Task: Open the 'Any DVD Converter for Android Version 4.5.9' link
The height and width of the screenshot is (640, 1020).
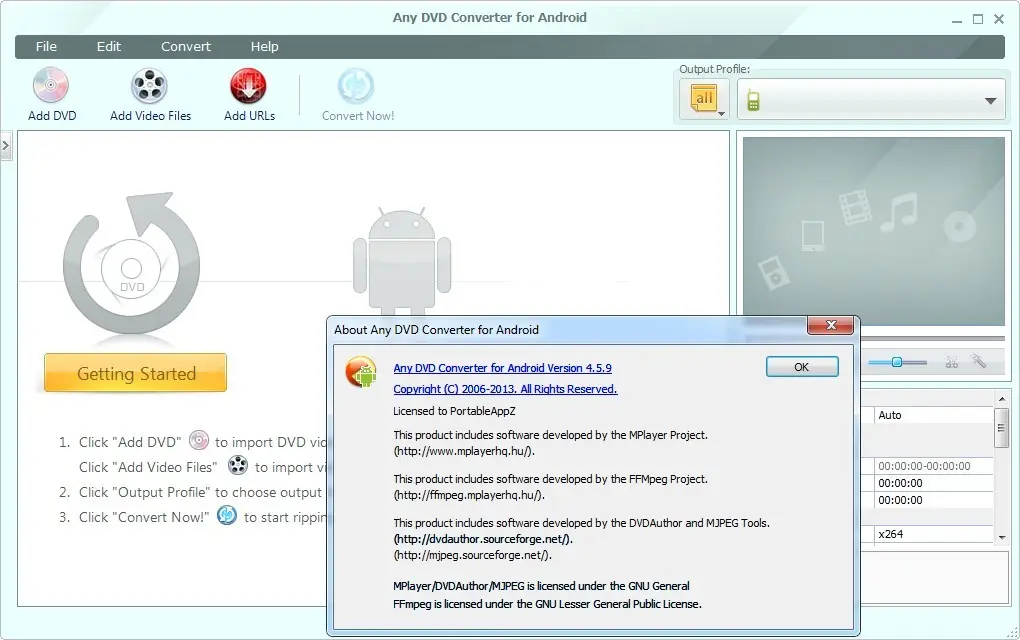Action: (502, 368)
